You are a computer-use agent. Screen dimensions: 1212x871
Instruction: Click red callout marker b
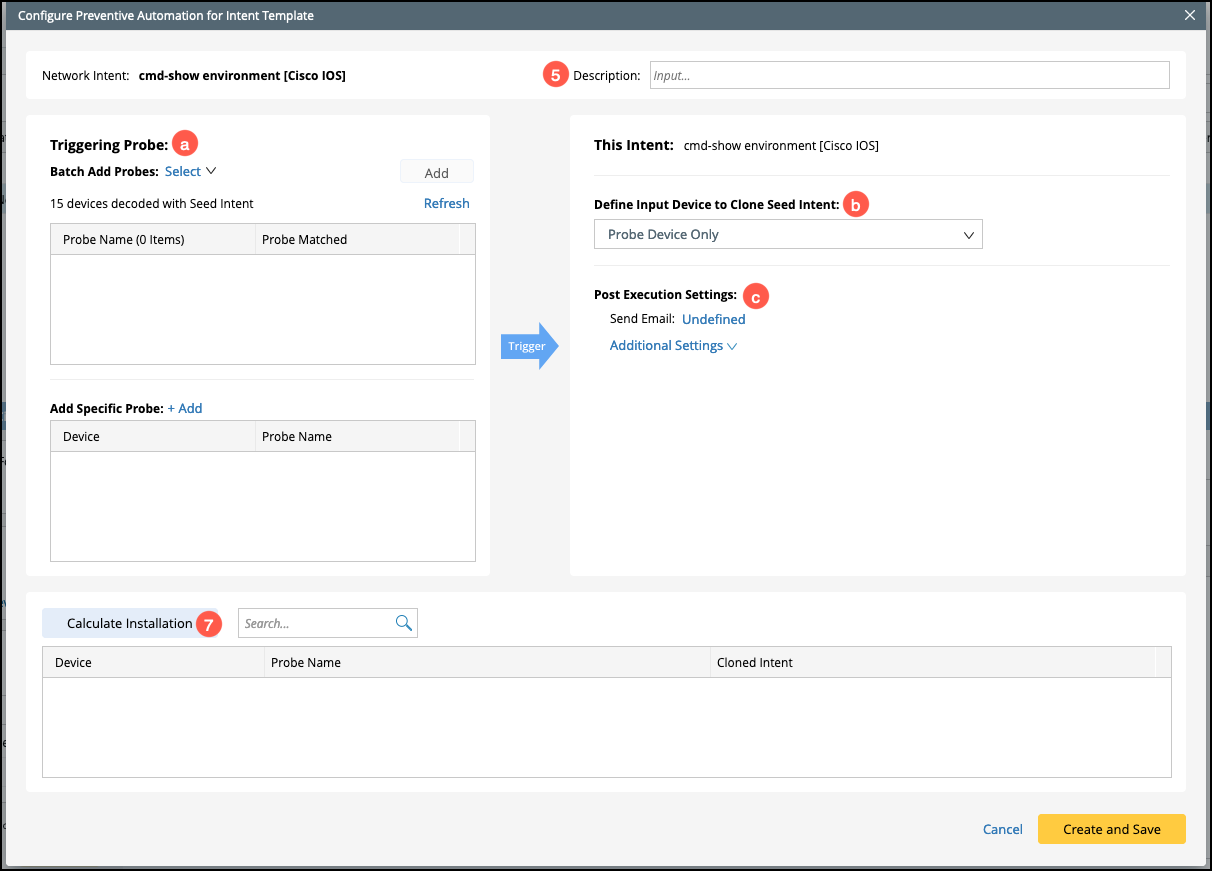pyautogui.click(x=855, y=205)
